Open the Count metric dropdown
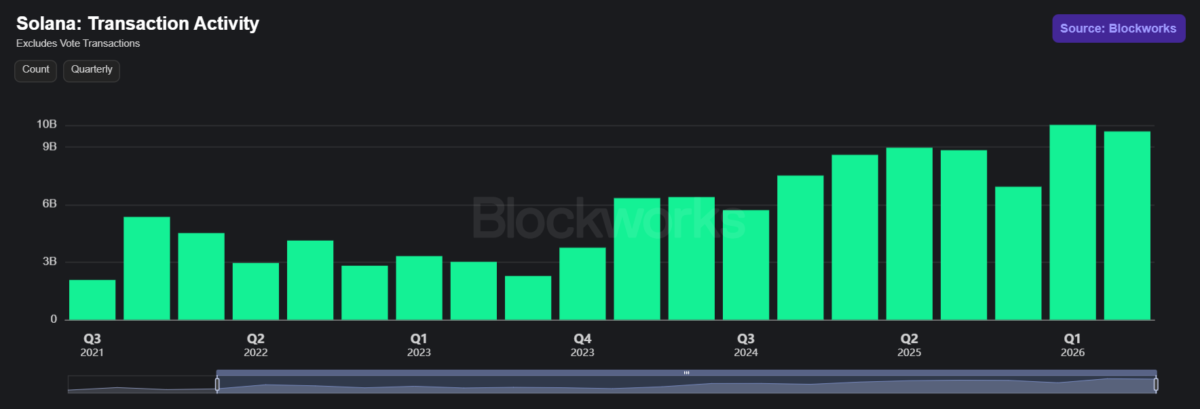The width and height of the screenshot is (1200, 409). coord(36,70)
